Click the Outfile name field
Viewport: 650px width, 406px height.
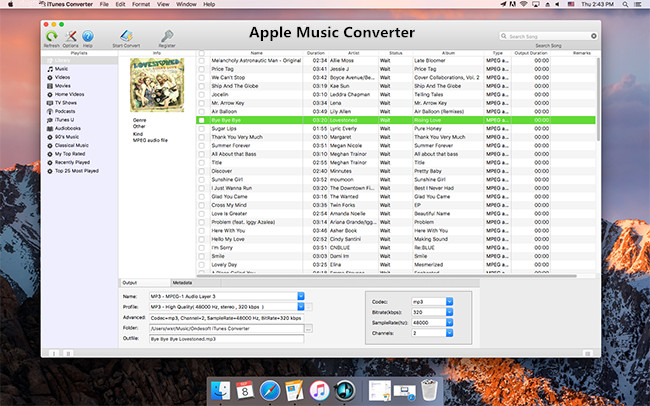[x=226, y=339]
